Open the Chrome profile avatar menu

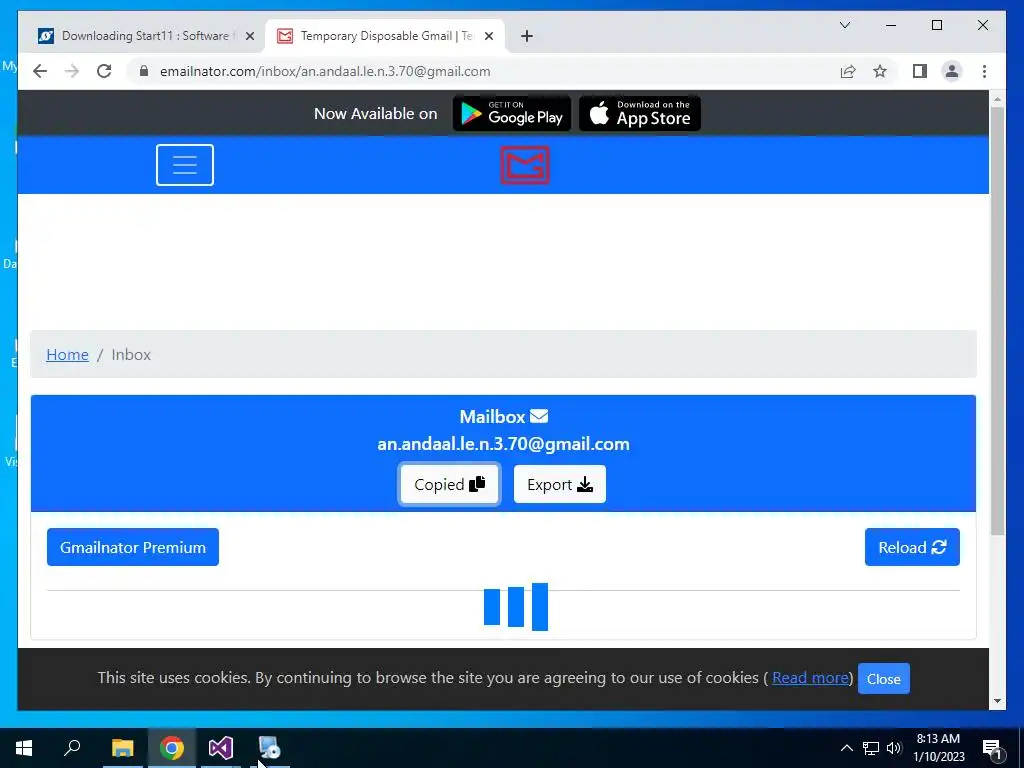click(x=952, y=71)
